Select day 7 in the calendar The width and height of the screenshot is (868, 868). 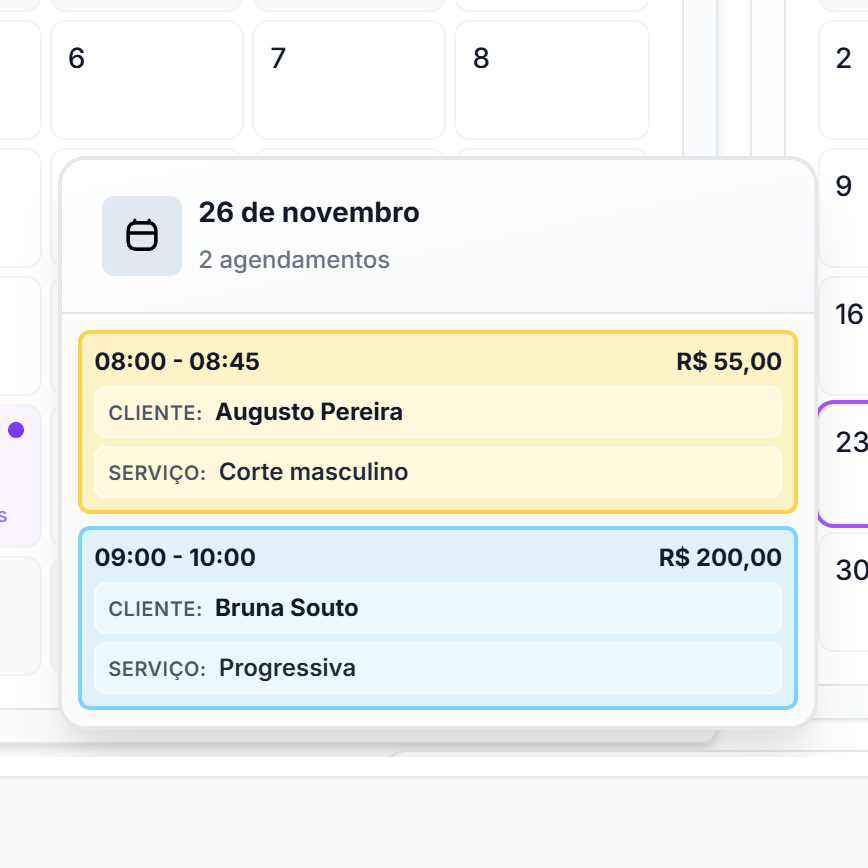[348, 80]
